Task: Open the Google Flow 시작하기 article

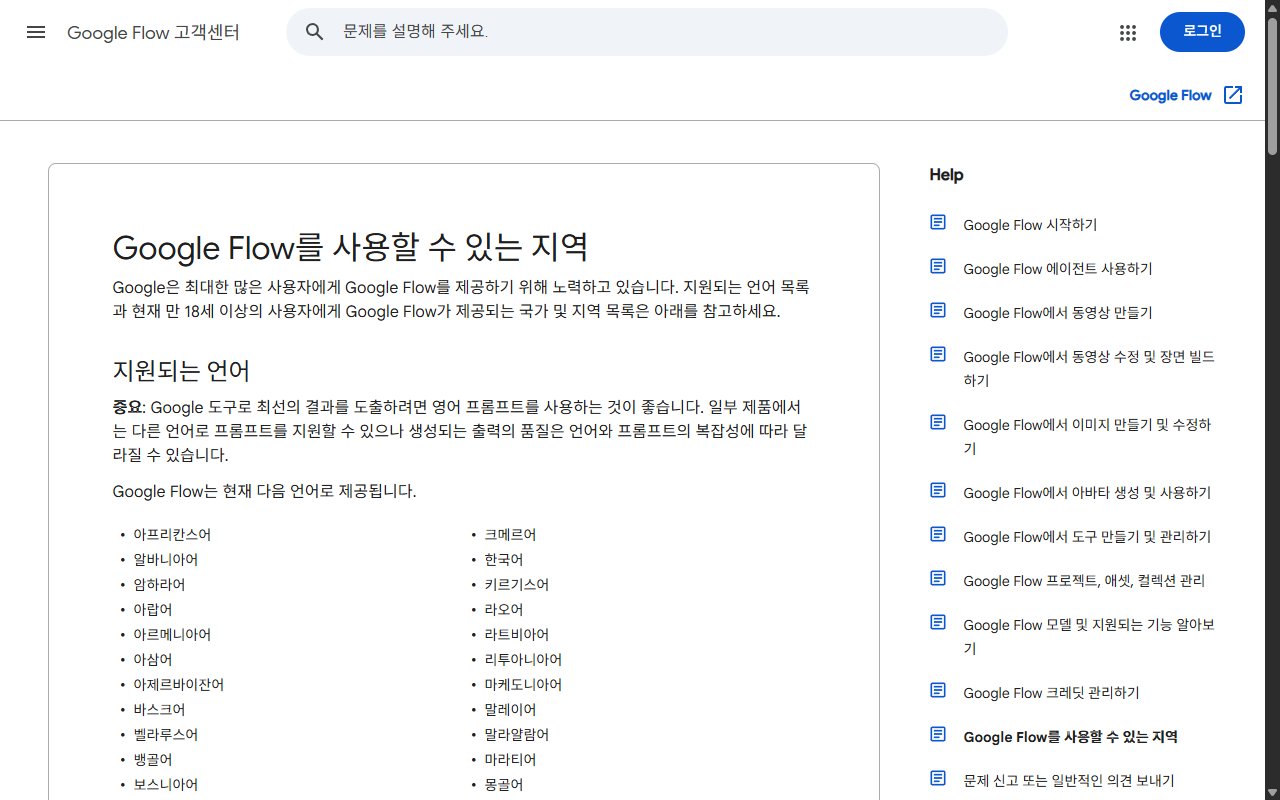Action: click(1030, 225)
